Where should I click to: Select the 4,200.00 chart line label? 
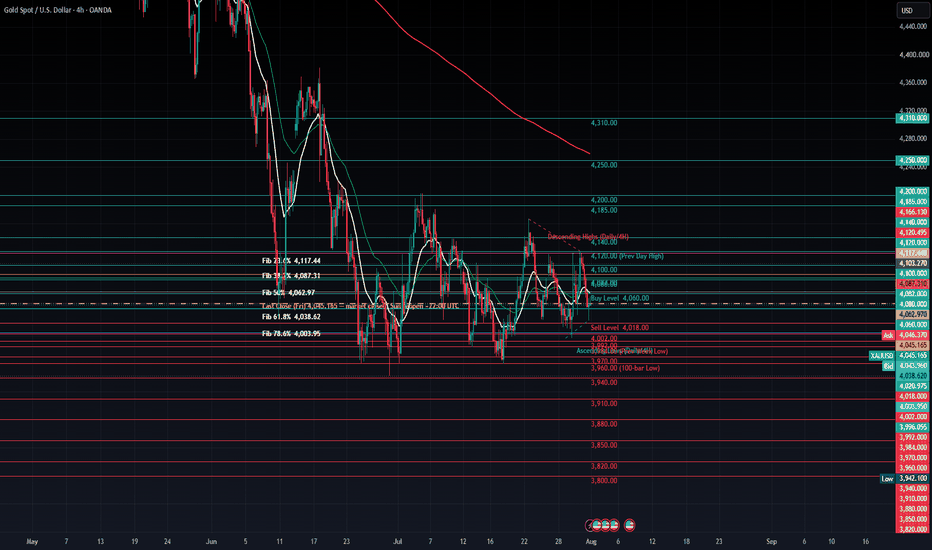604,200
